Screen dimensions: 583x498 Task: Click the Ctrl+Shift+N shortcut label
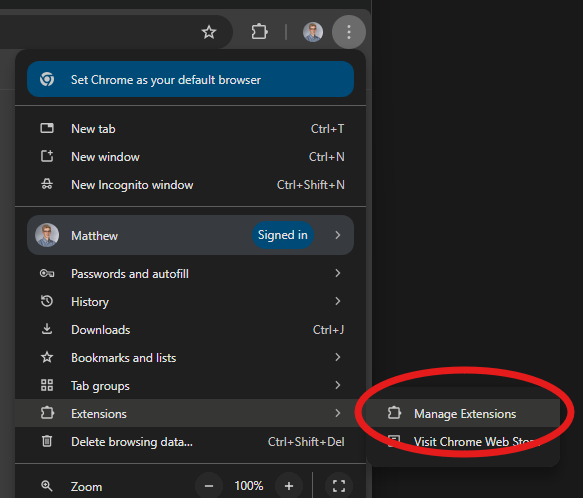(x=310, y=185)
